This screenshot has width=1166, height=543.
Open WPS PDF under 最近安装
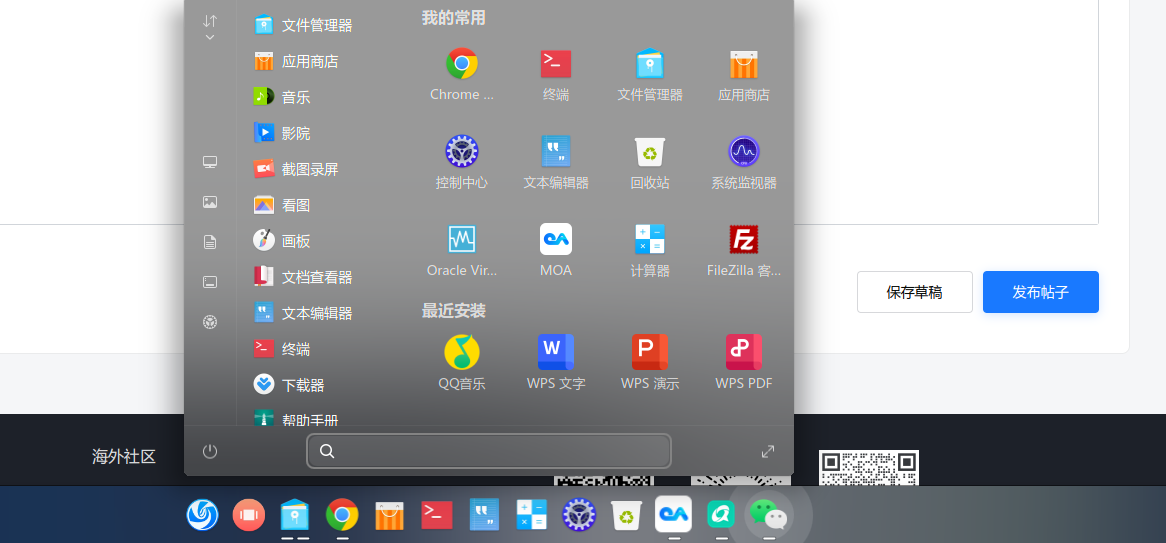click(x=744, y=363)
